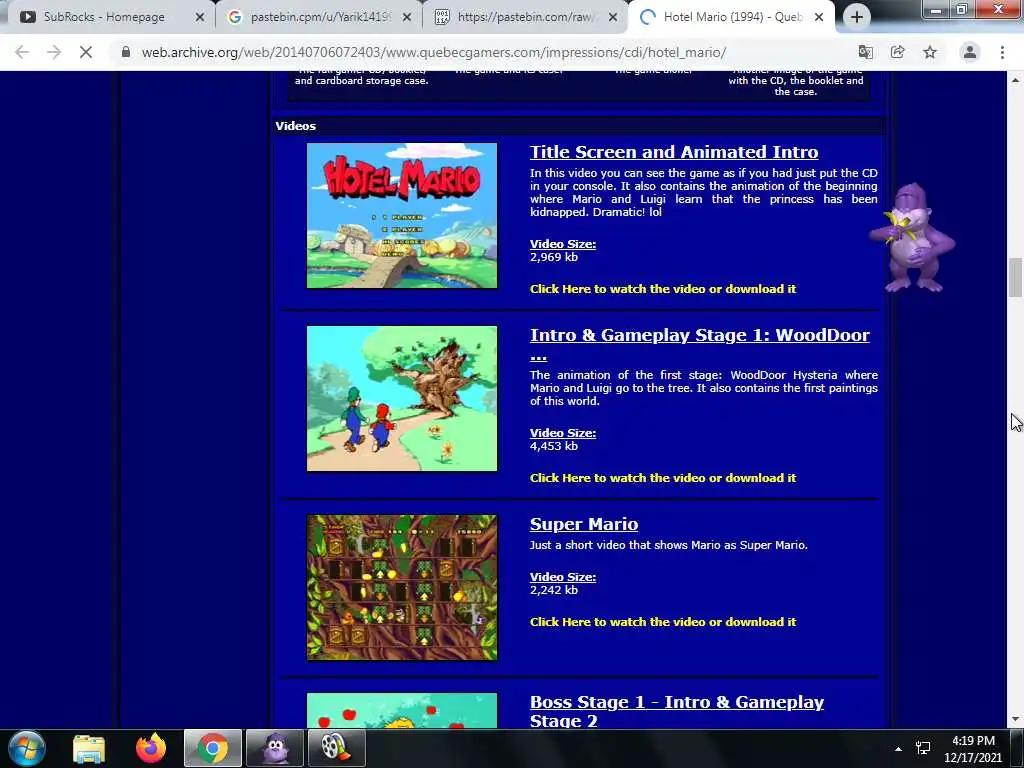The image size is (1024, 768).
Task: Switch to the pastebin.cpm Google search tab
Action: coord(320,17)
